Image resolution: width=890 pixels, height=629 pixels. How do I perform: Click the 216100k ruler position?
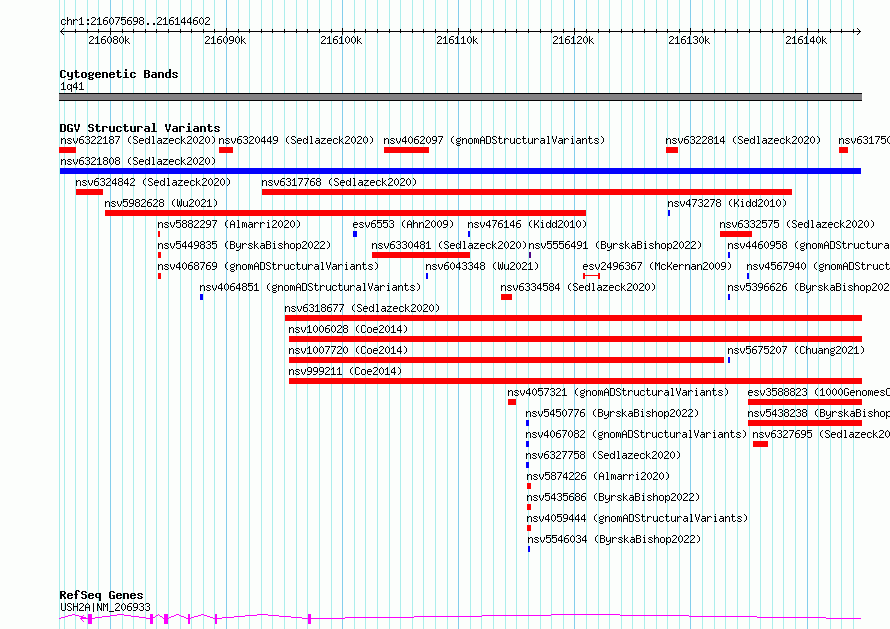[x=341, y=41]
